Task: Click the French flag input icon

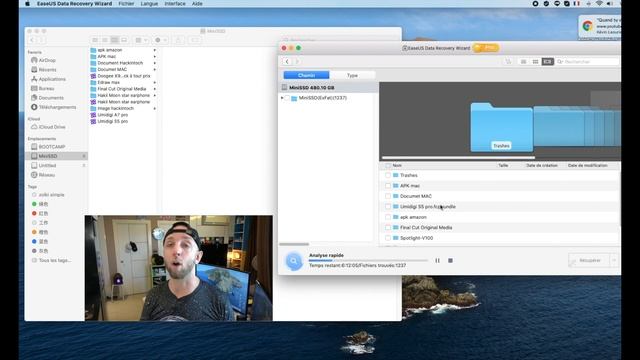Action: pos(577,4)
